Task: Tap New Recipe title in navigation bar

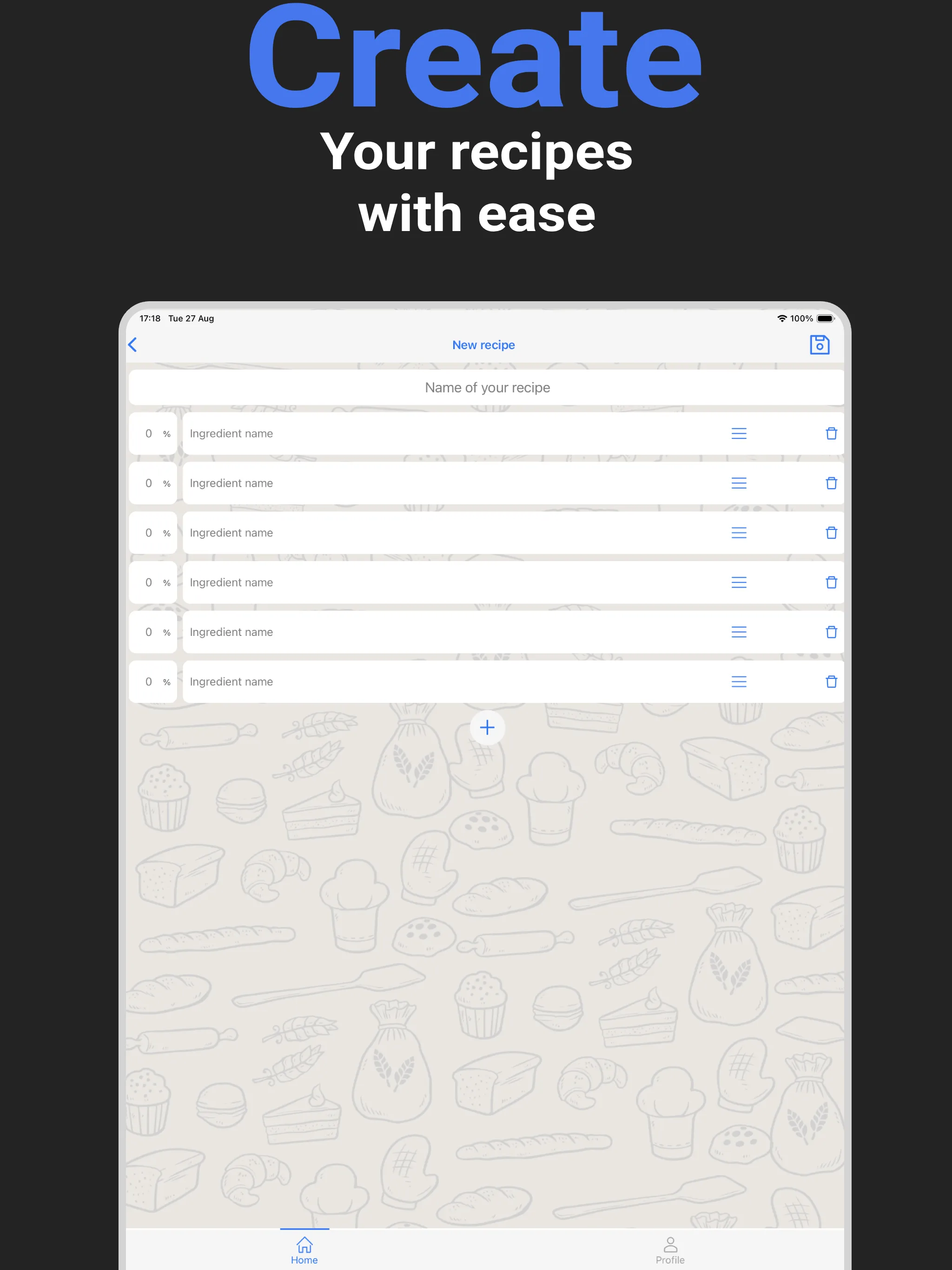Action: pos(484,345)
